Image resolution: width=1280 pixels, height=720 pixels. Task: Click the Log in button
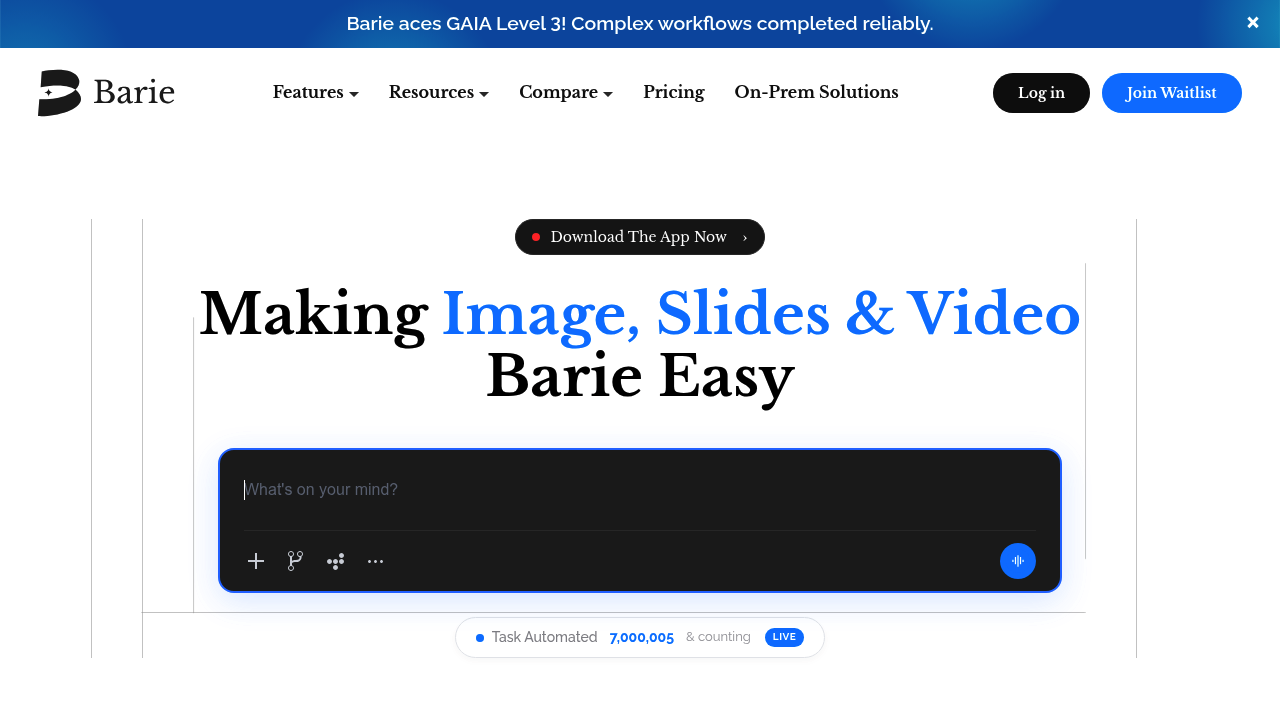coord(1041,93)
